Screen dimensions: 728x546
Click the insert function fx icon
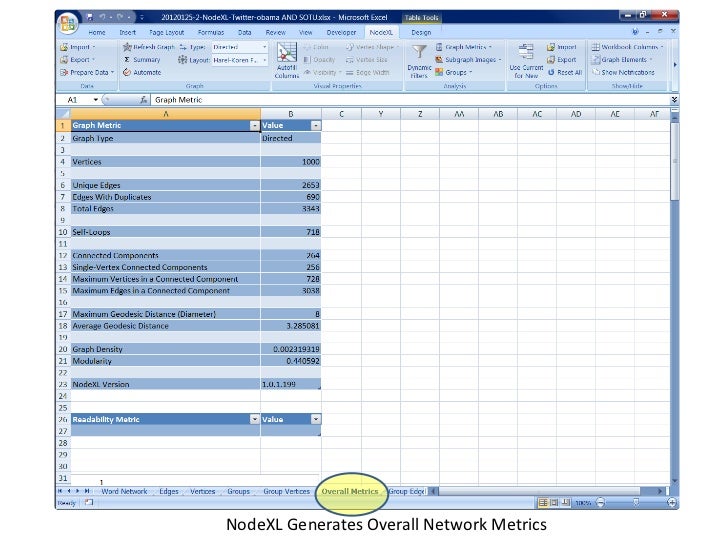click(x=143, y=100)
